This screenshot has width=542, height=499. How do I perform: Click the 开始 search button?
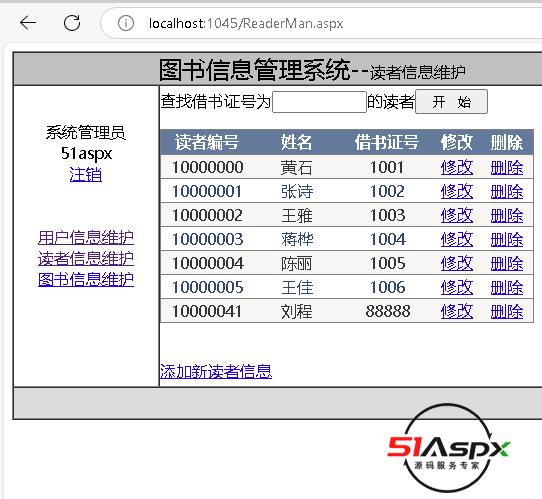point(451,102)
